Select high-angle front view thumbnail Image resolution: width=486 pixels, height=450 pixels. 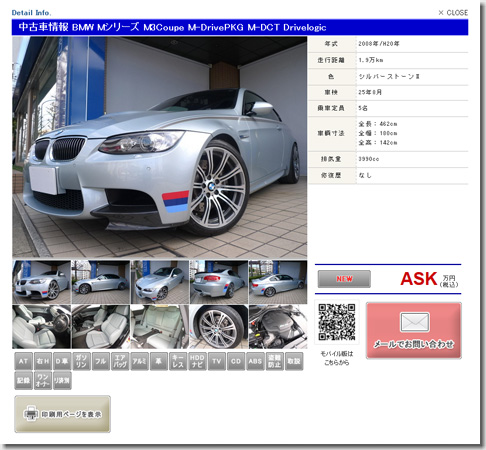click(x=160, y=282)
